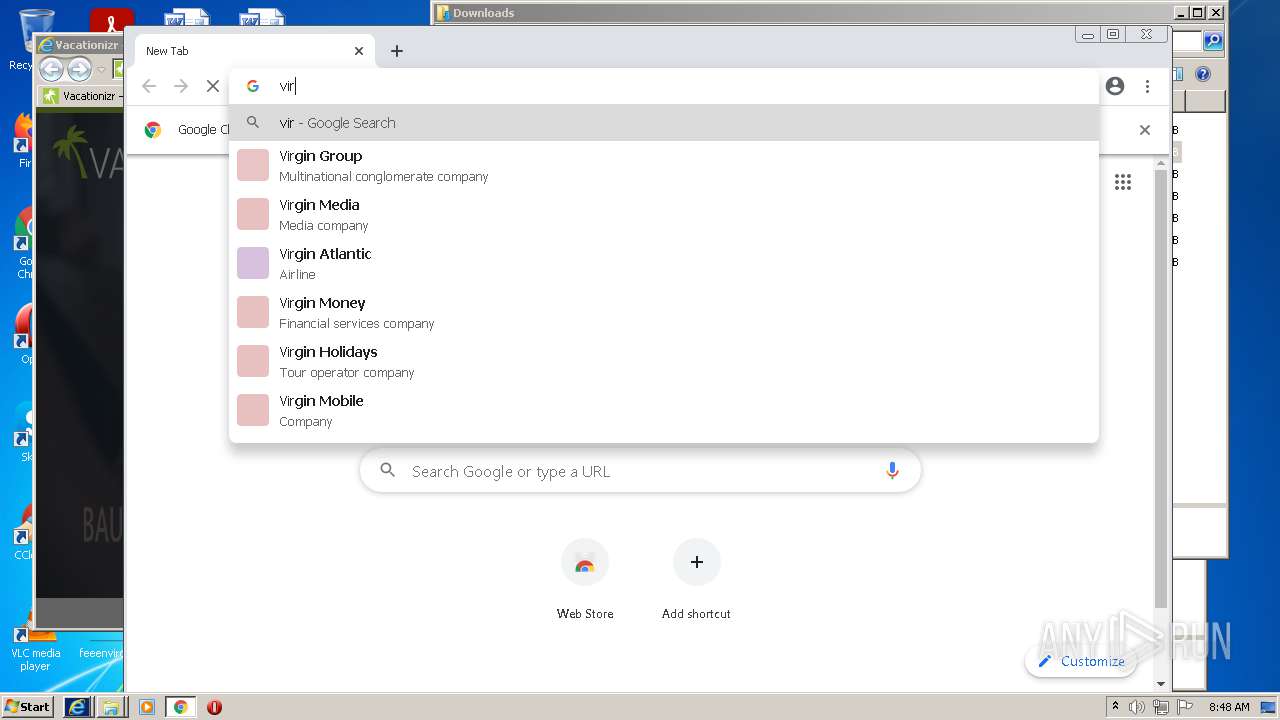Open the Chrome profile avatar menu
Viewport: 1280px width, 720px height.
[x=1115, y=86]
